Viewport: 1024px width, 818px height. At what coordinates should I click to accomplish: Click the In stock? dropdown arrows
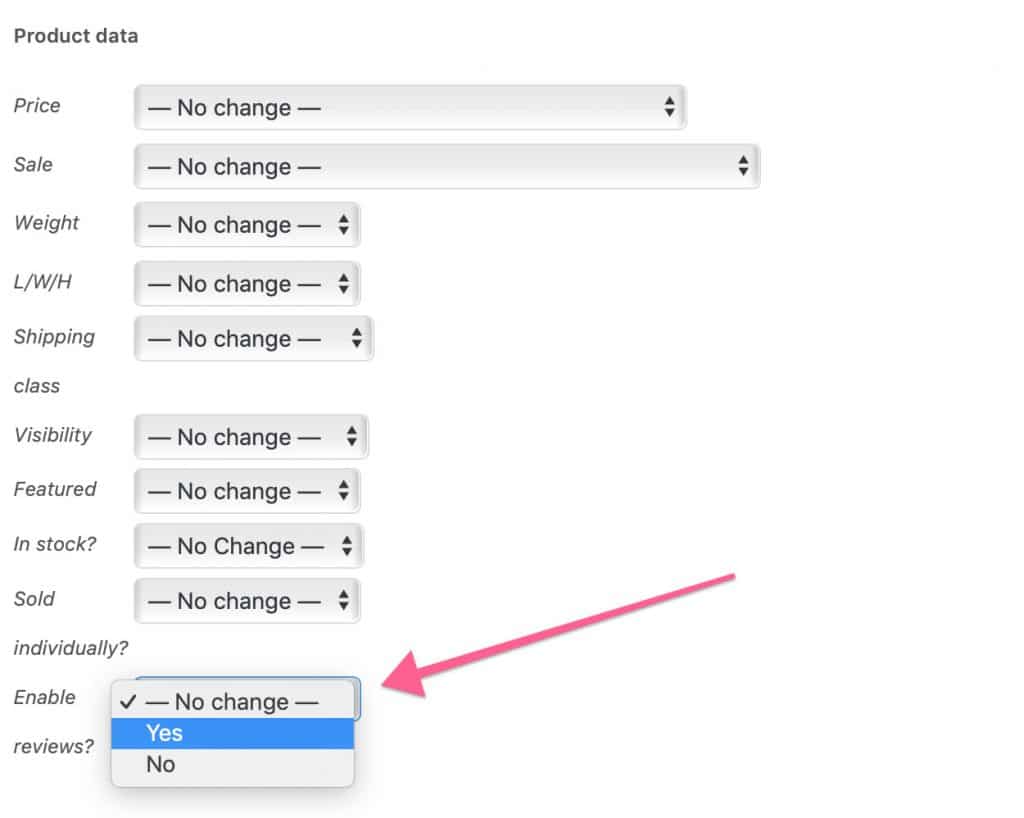(347, 546)
